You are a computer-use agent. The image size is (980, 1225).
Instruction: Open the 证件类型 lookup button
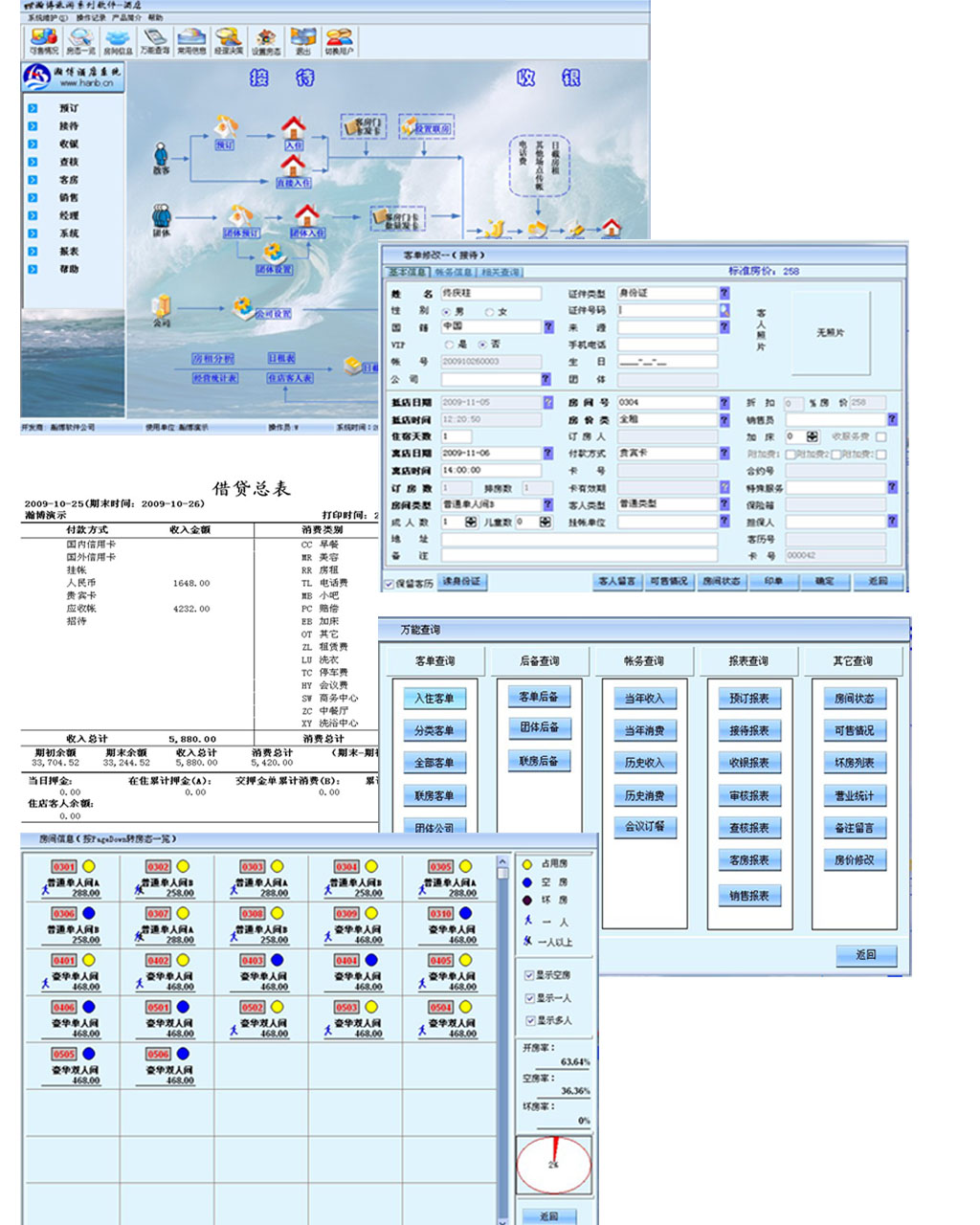(724, 294)
